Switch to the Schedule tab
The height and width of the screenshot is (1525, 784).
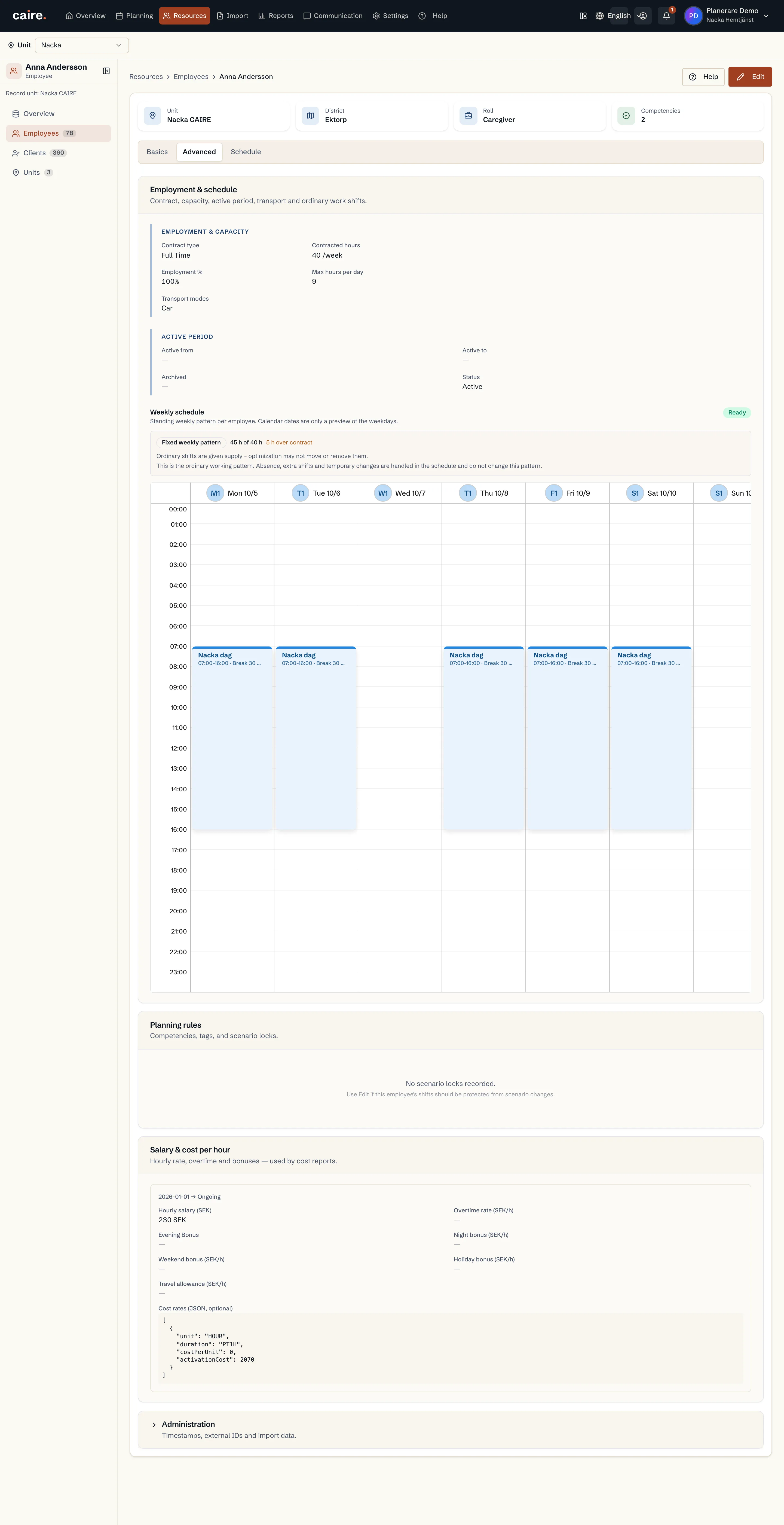tap(246, 152)
